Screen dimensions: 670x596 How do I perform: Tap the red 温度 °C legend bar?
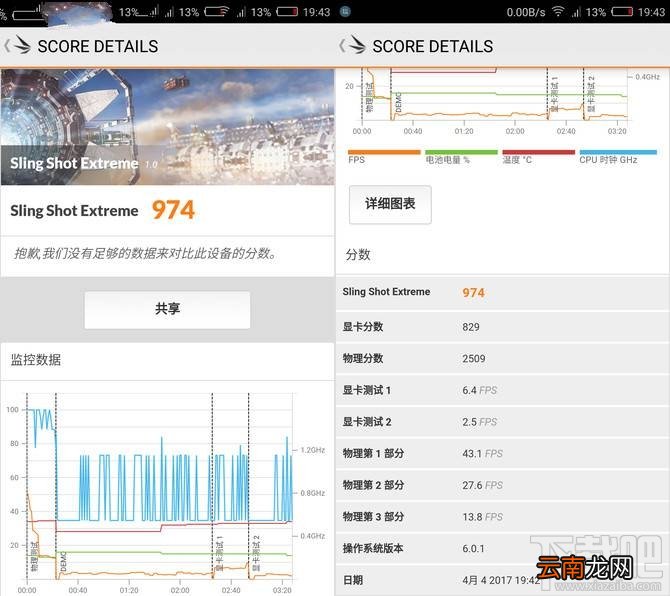pyautogui.click(x=538, y=152)
